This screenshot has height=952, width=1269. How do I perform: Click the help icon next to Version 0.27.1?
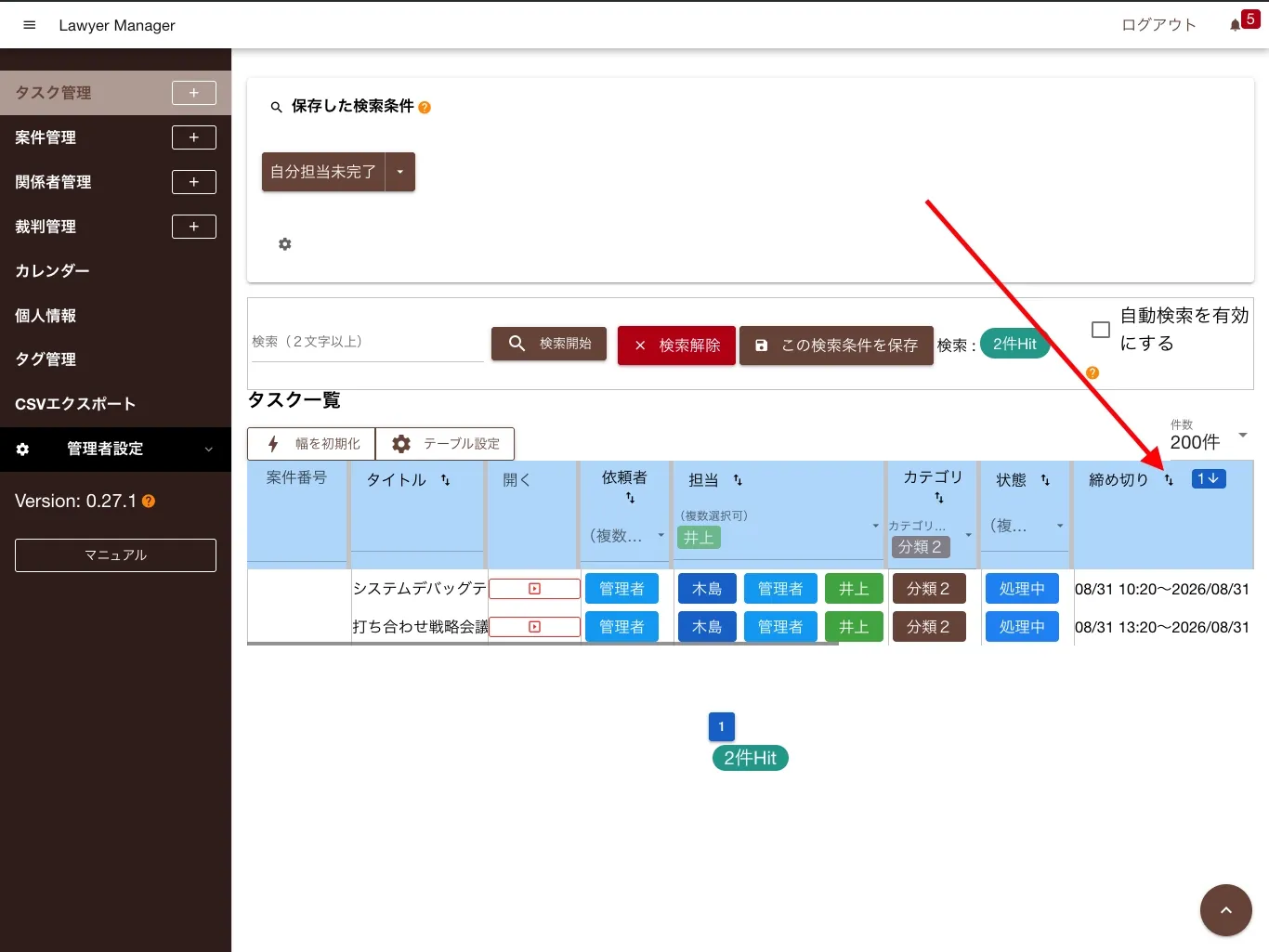click(x=149, y=502)
